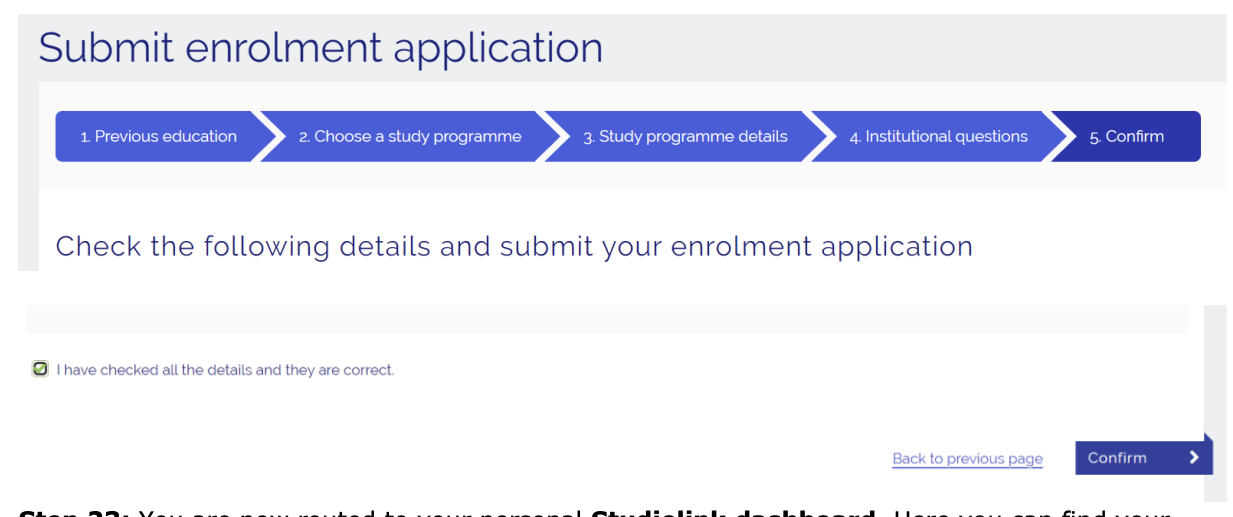Click the 'Check the following details' heading
1233x517 pixels.
point(514,246)
